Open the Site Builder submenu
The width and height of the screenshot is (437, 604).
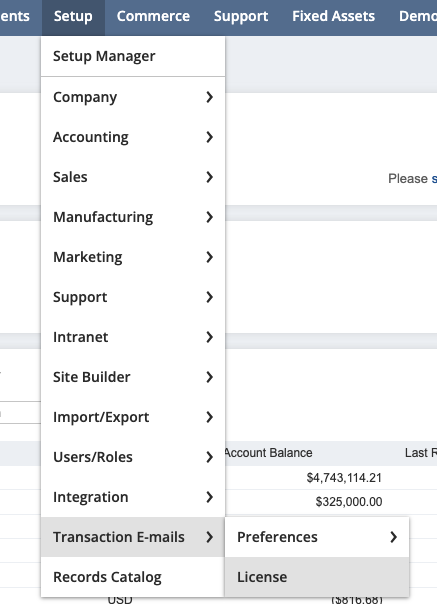[x=133, y=377]
